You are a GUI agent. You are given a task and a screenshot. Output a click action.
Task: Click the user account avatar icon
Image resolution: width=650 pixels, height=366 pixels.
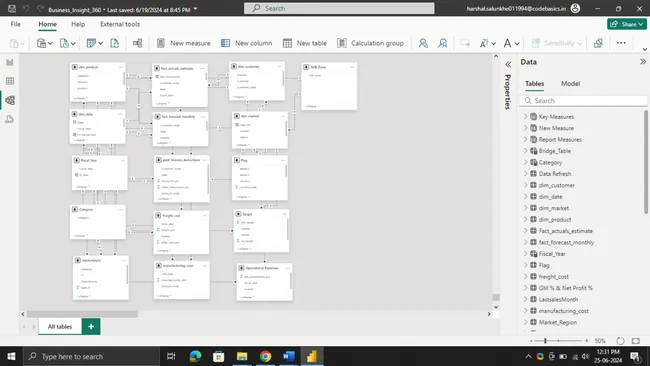pos(575,8)
